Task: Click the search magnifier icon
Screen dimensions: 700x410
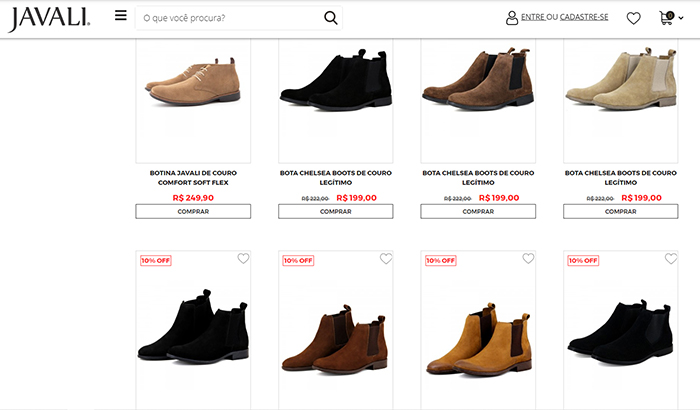Action: pyautogui.click(x=331, y=18)
